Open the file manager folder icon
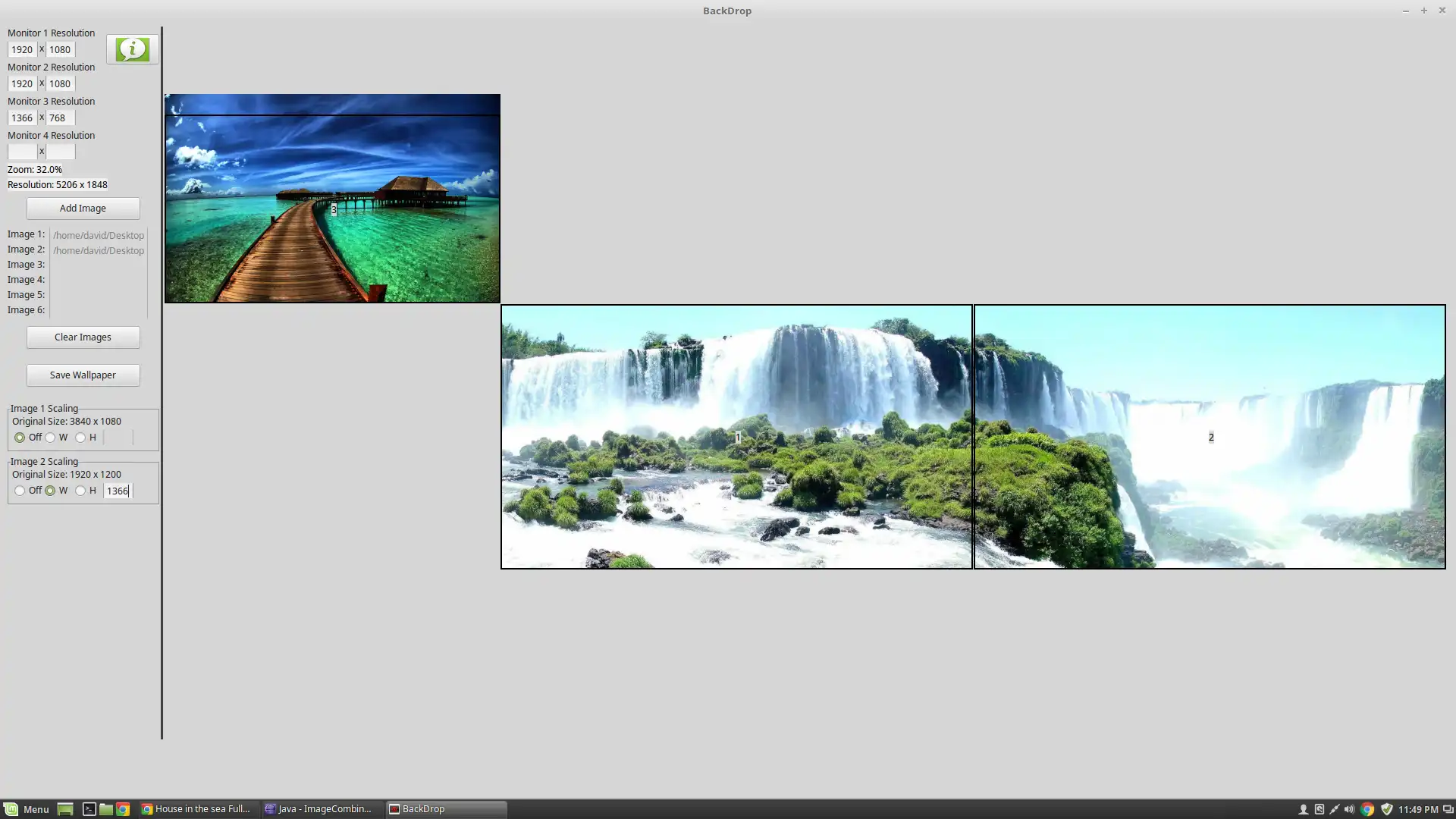 pyautogui.click(x=106, y=809)
